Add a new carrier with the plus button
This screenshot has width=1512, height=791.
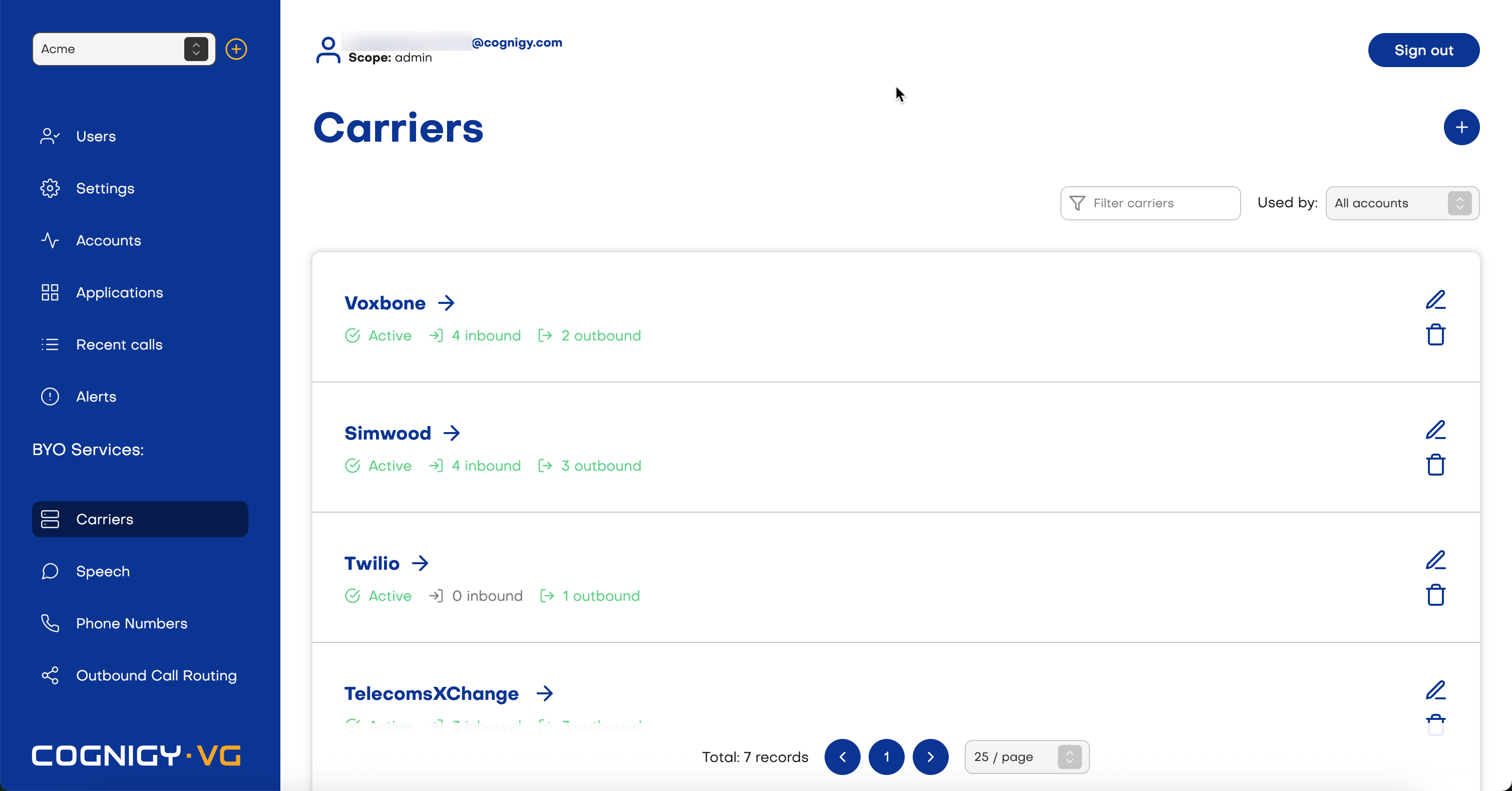1461,127
